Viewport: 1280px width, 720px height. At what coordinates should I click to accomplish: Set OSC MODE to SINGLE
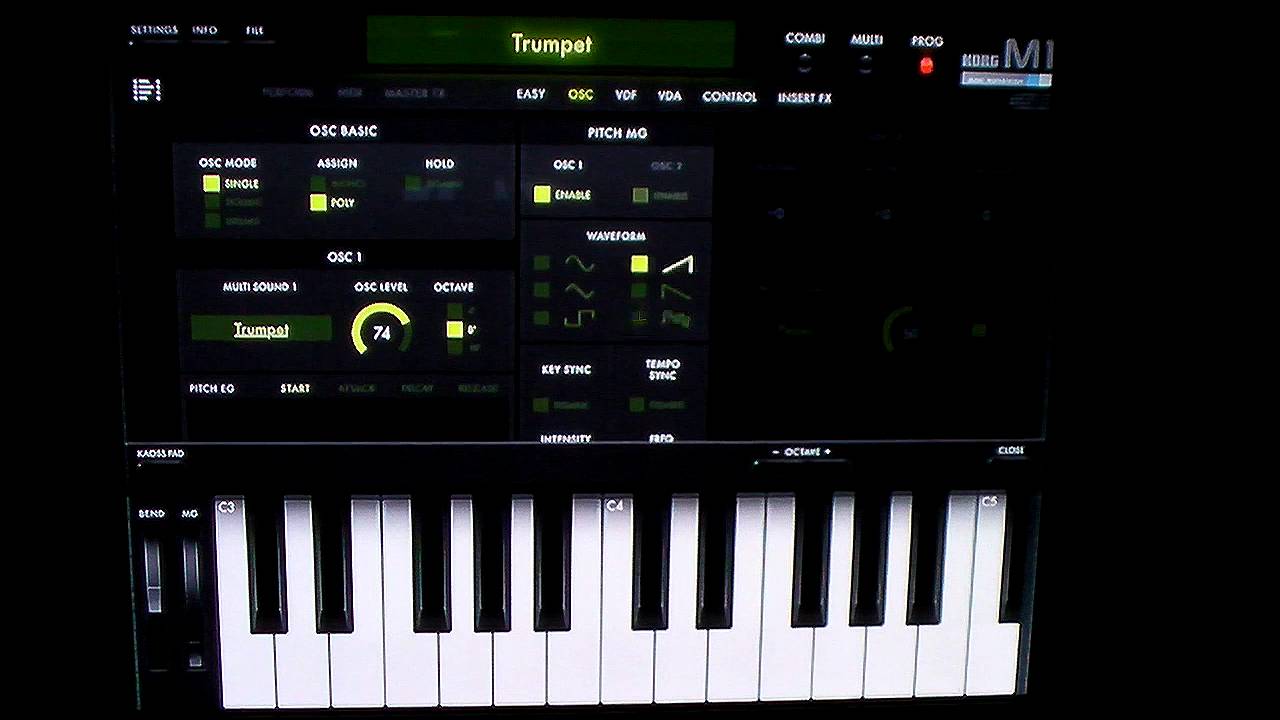point(211,184)
